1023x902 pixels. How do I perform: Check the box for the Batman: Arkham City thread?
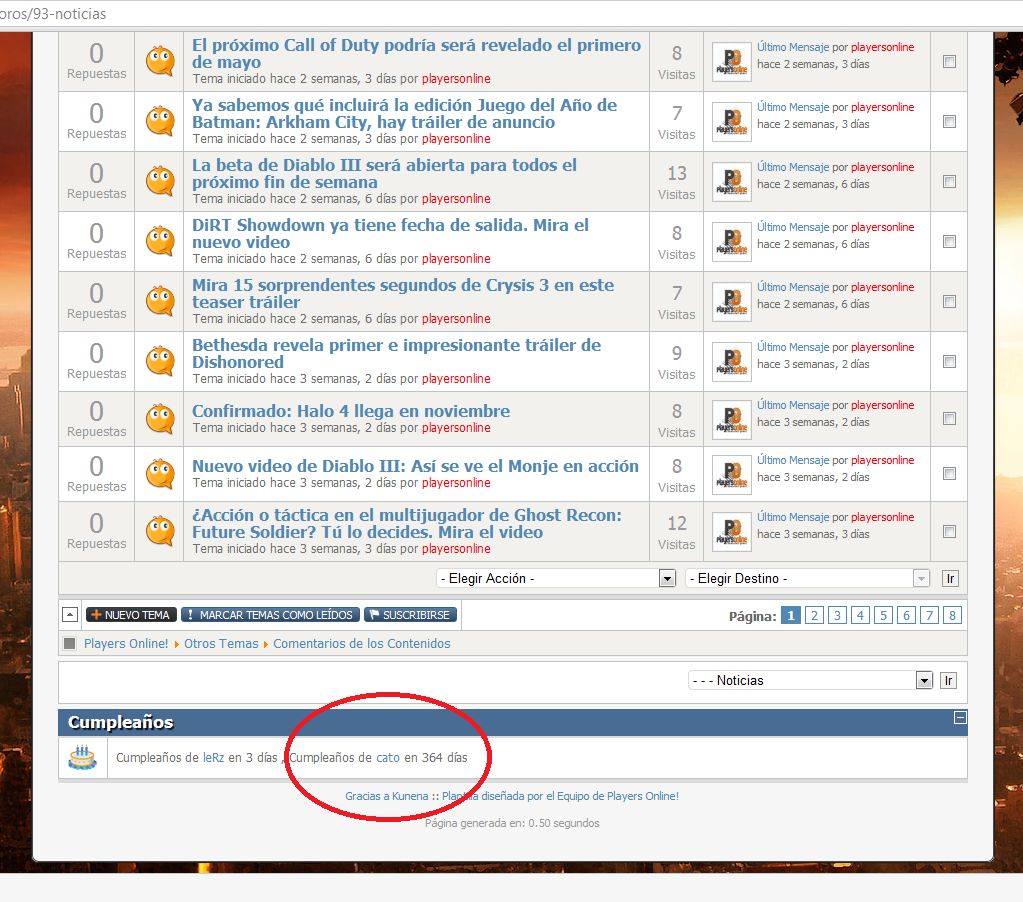pos(949,122)
